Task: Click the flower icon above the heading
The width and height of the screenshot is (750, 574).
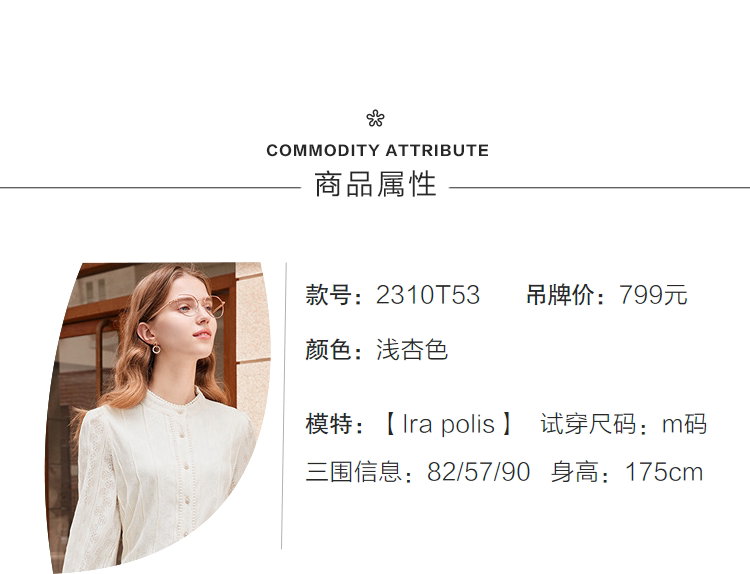Action: [375, 119]
